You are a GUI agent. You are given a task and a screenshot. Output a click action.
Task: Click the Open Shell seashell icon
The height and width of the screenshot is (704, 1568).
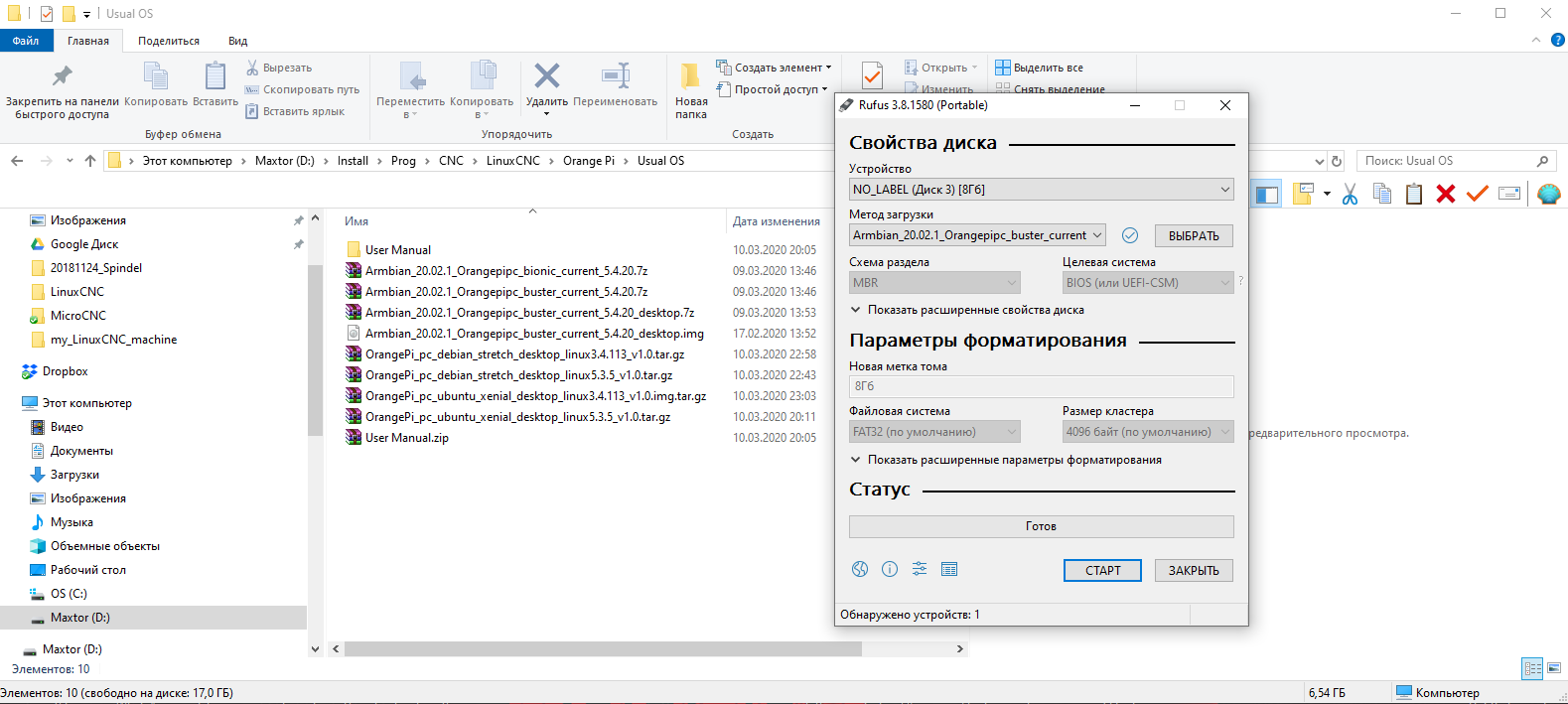(x=1548, y=194)
